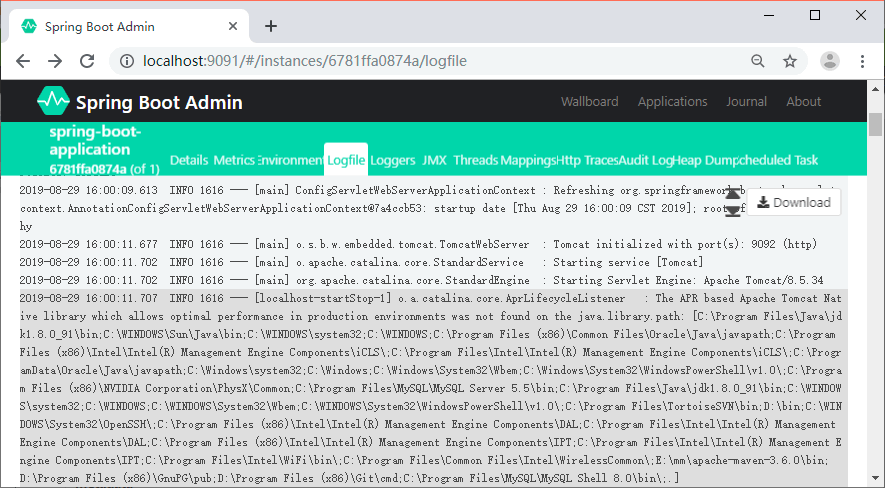The height and width of the screenshot is (488, 885).
Task: Close the Spring Boot Admin tab
Action: [x=233, y=26]
